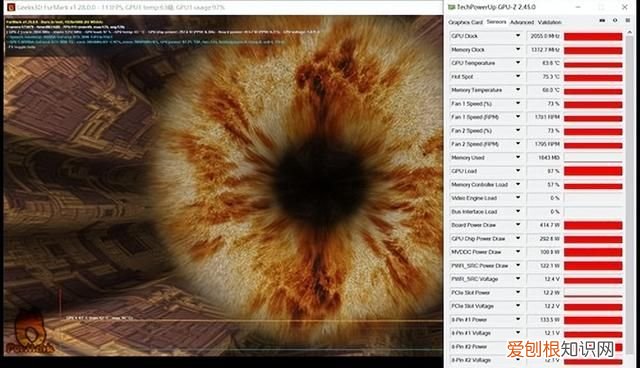Expand the Hot Spot sensor dropdown
This screenshot has width=640, height=368.
pyautogui.click(x=518, y=76)
